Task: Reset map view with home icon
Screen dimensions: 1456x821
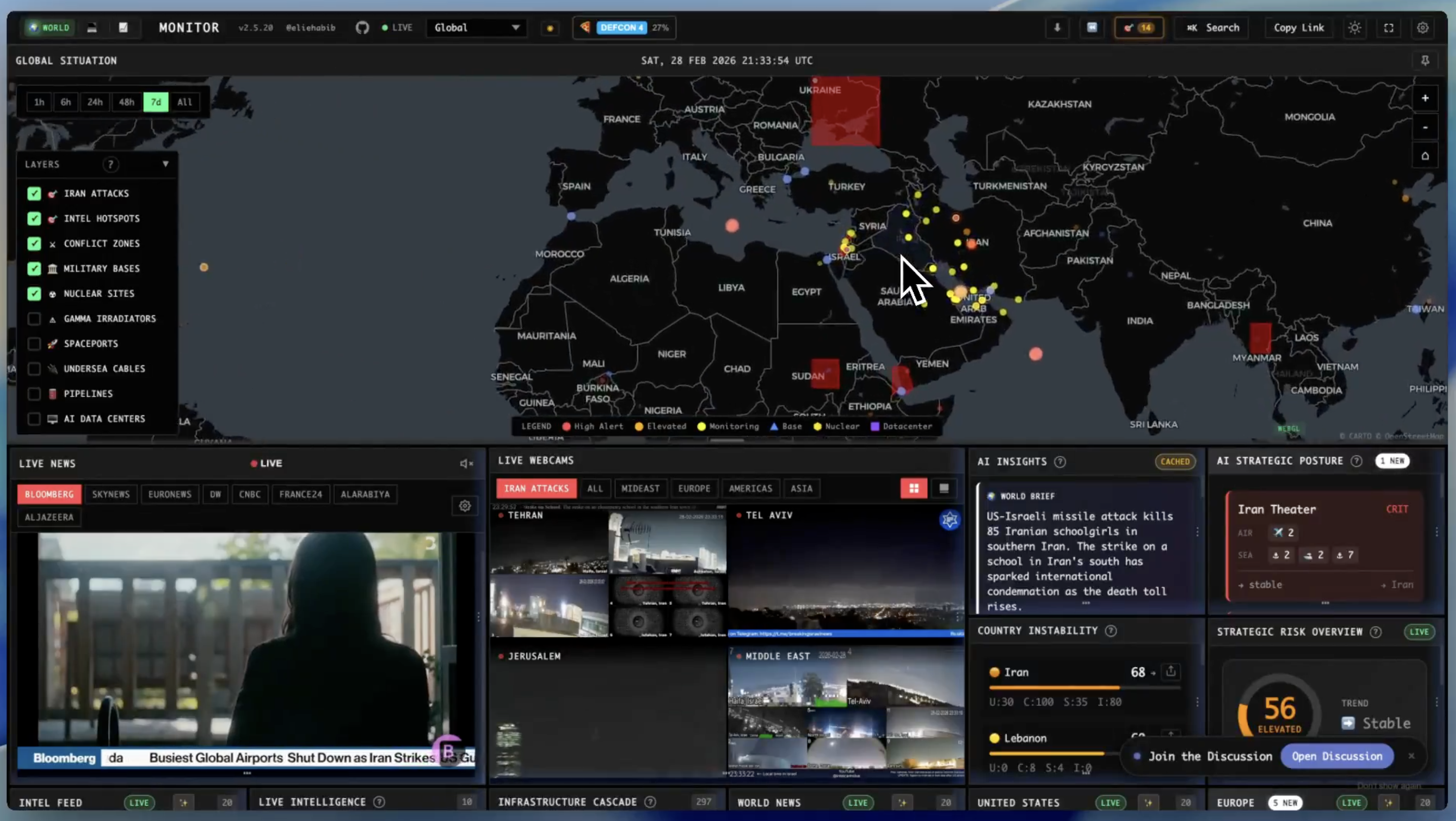Action: click(x=1425, y=156)
